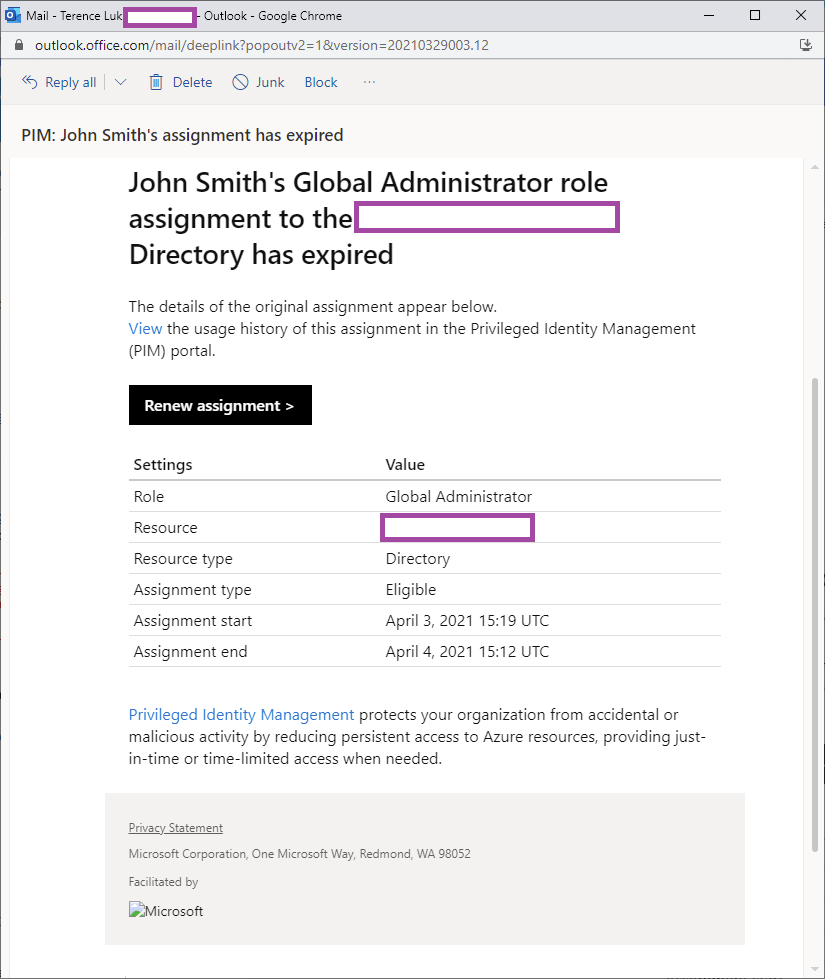Click the Outlook app icon in title bar
Screen dimensions: 825x979
point(12,15)
